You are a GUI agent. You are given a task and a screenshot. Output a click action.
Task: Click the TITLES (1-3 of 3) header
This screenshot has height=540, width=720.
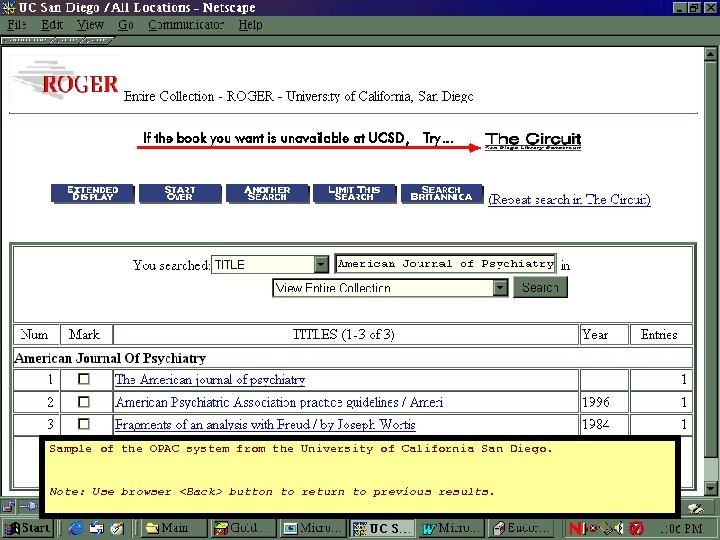345,334
